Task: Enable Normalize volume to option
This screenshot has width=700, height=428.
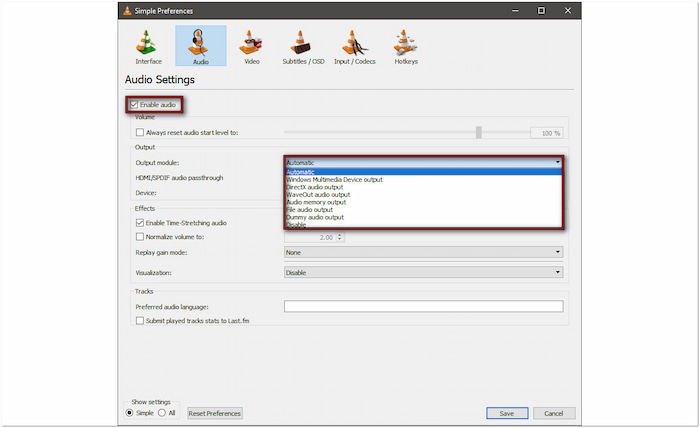Action: point(140,237)
